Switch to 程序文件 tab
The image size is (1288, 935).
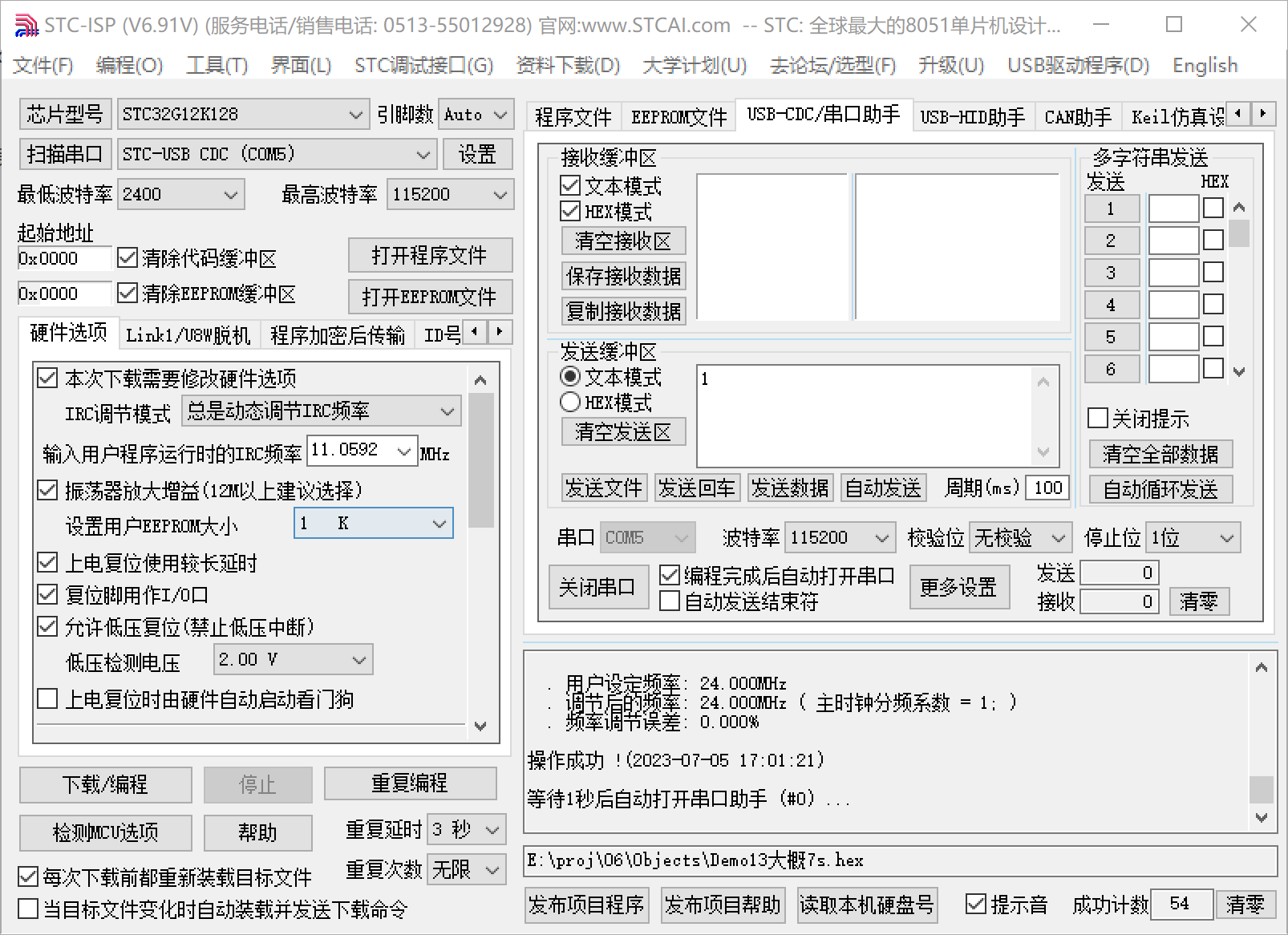(x=573, y=117)
